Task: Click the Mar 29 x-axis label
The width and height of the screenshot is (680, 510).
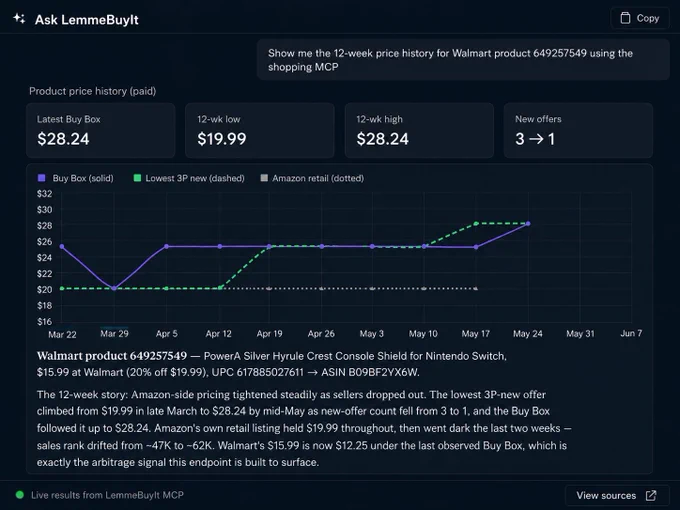Action: pyautogui.click(x=114, y=333)
